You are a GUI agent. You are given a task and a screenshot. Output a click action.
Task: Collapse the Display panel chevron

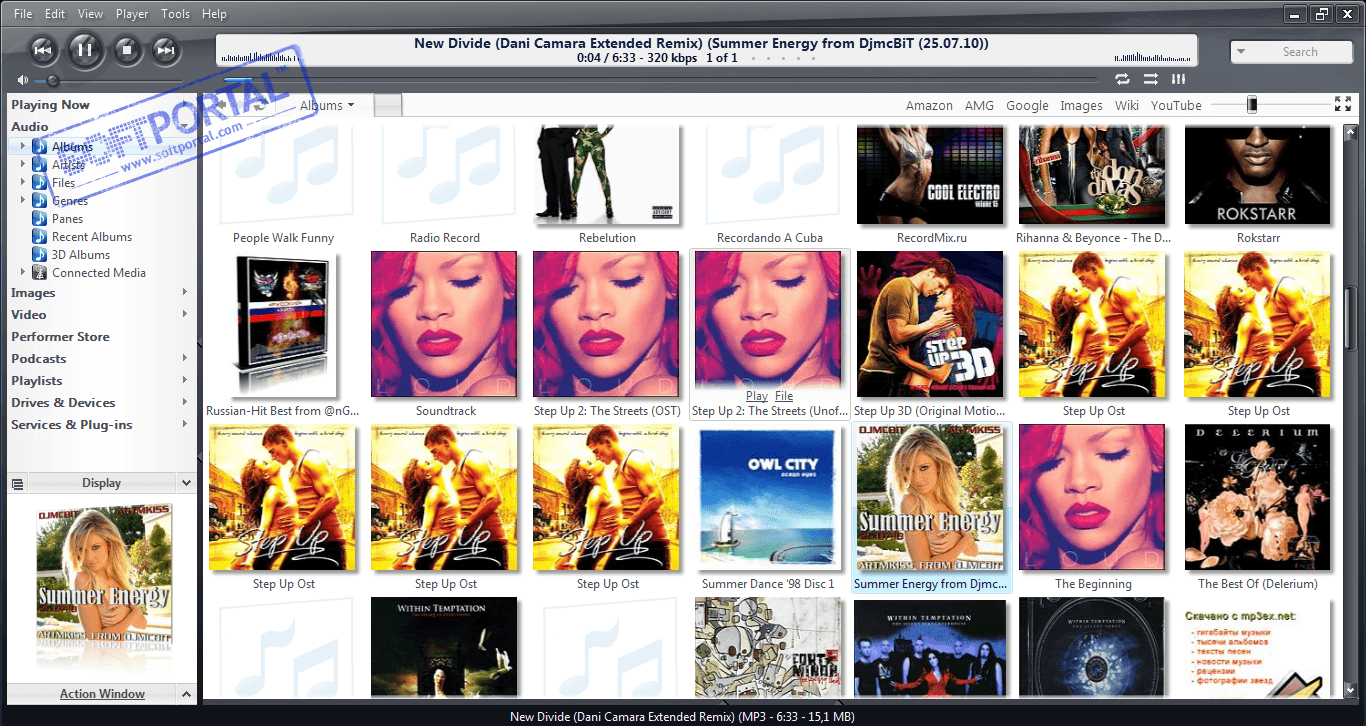[x=186, y=483]
